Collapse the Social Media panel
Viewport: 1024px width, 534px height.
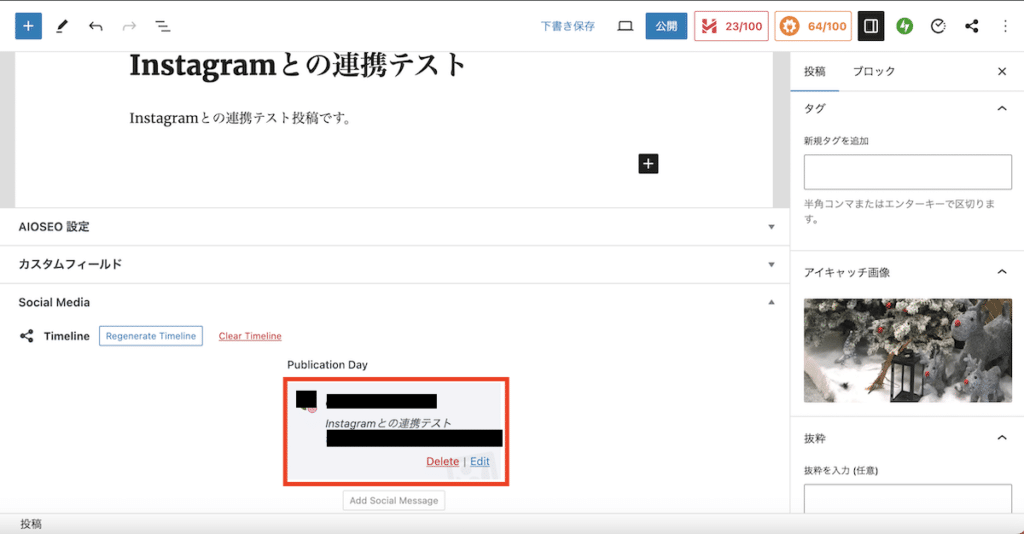tap(771, 302)
